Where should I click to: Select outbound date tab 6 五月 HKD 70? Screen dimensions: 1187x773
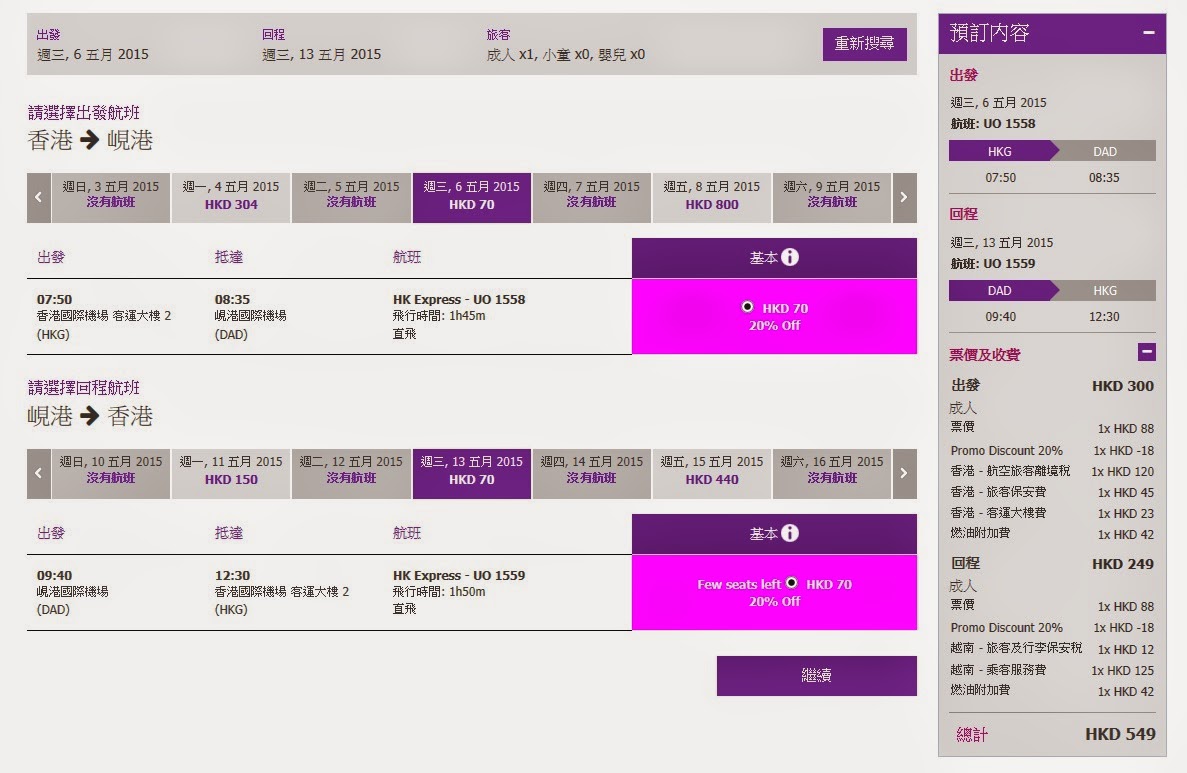(471, 197)
